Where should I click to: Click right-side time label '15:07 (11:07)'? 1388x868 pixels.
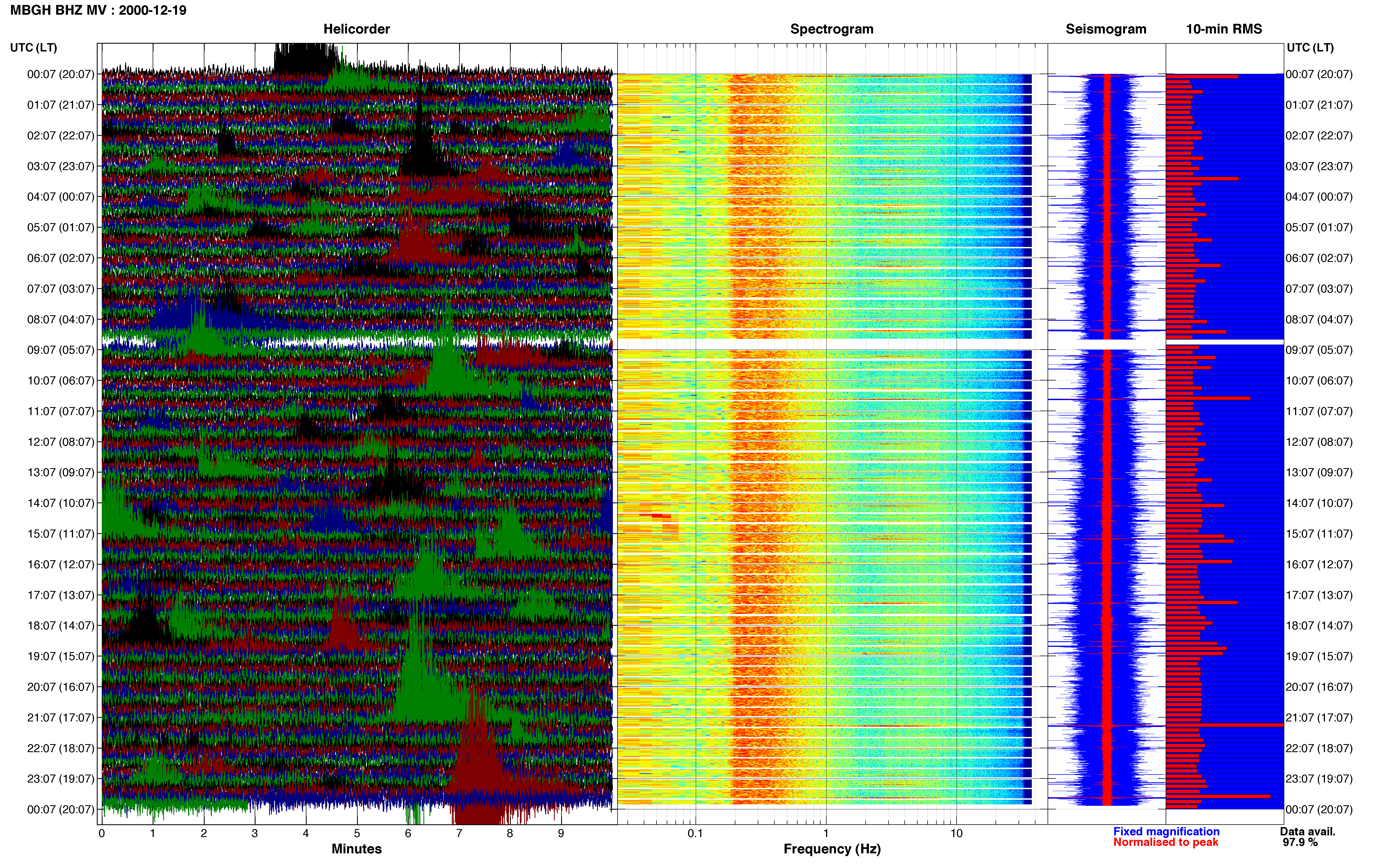click(x=1319, y=534)
